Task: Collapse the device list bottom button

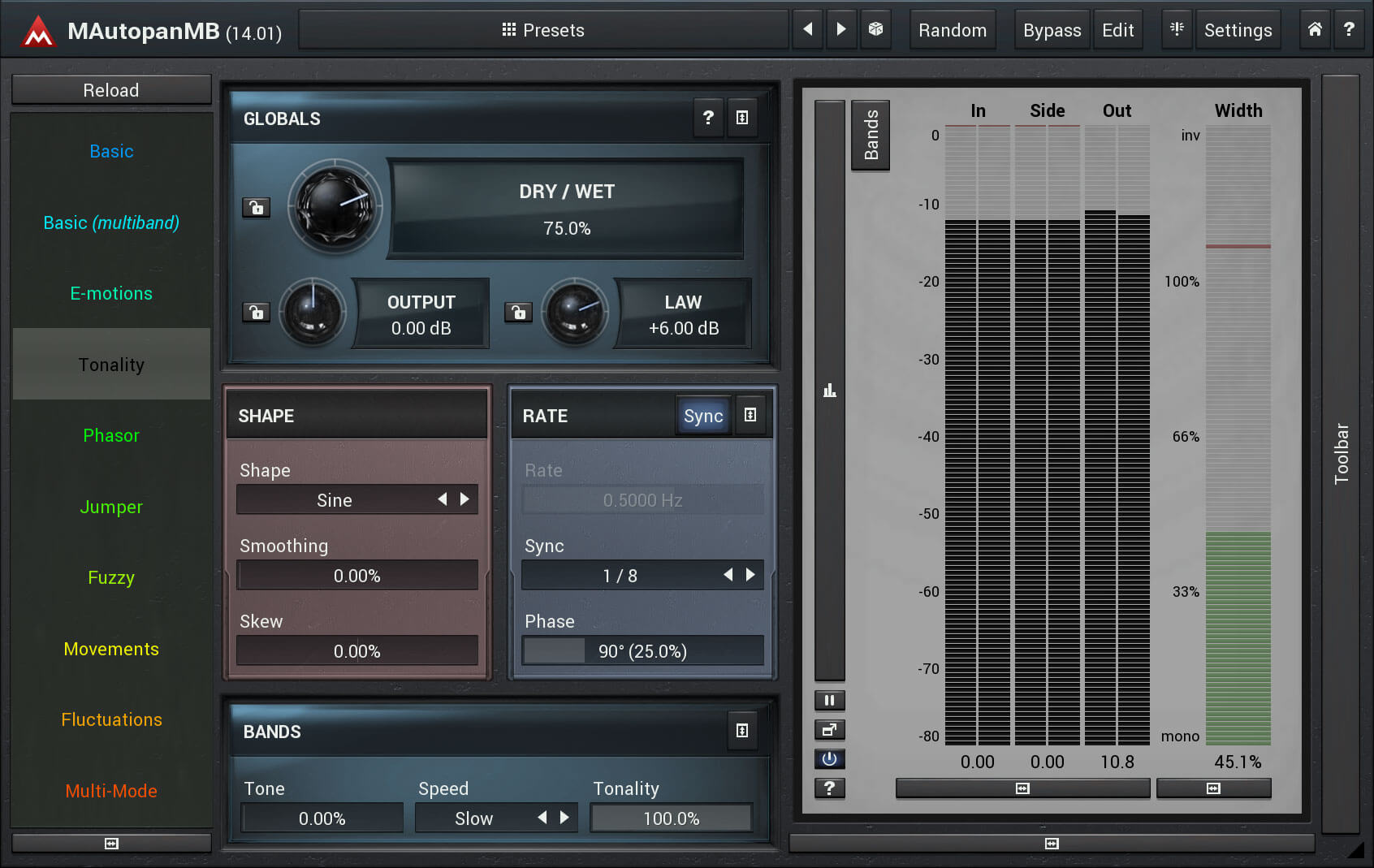Action: (x=111, y=844)
